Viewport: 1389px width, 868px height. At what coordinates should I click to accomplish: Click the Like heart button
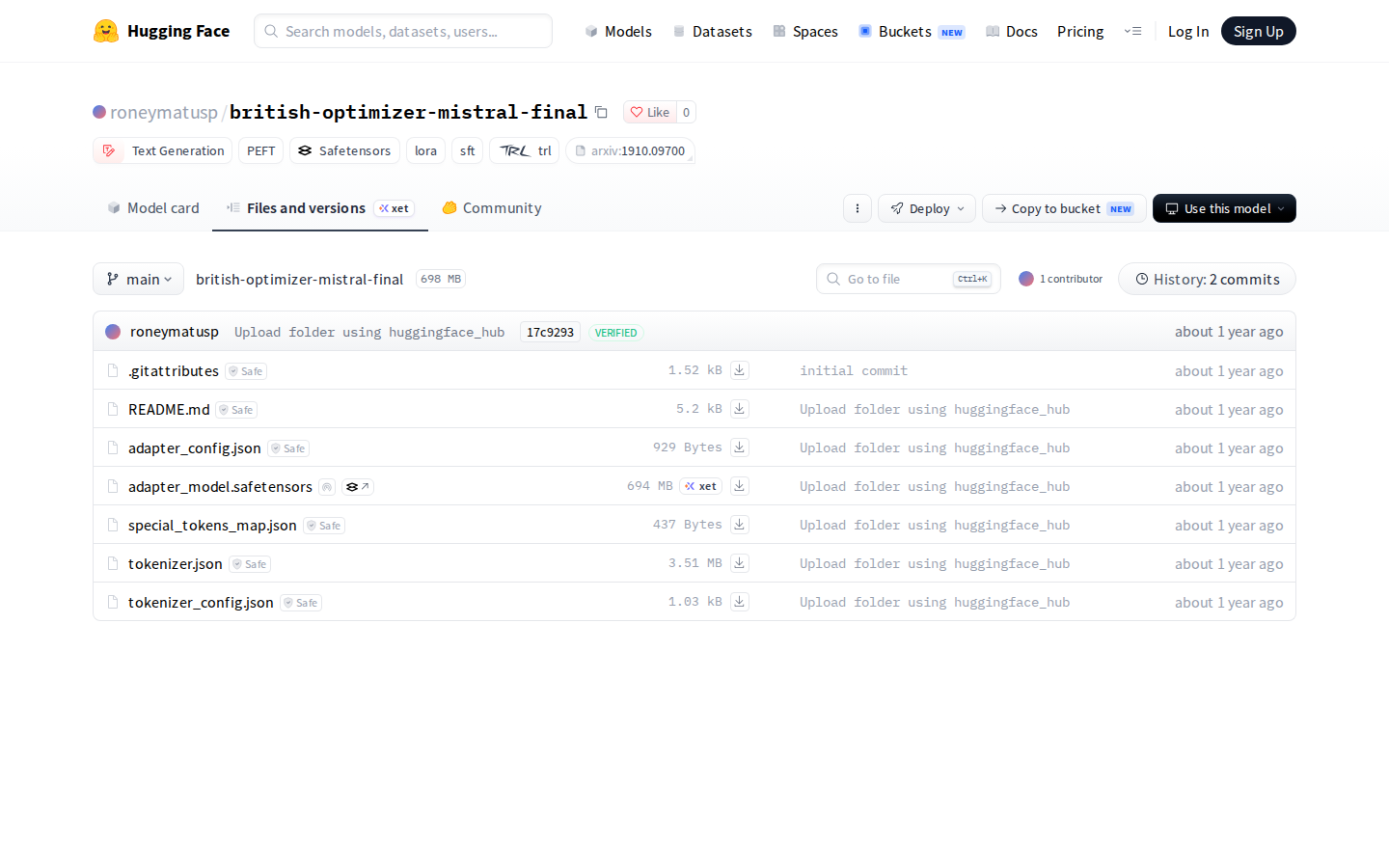click(x=650, y=112)
